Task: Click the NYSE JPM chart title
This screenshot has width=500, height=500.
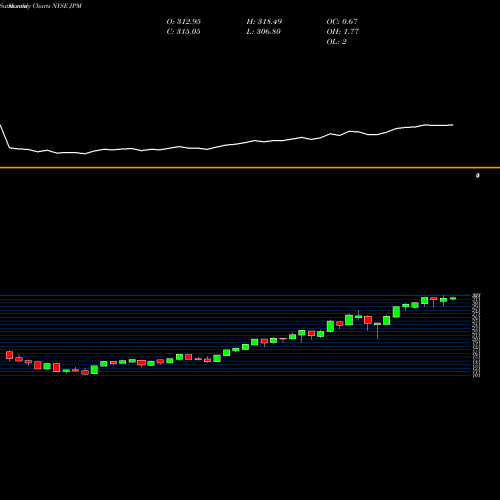Action: (41, 6)
